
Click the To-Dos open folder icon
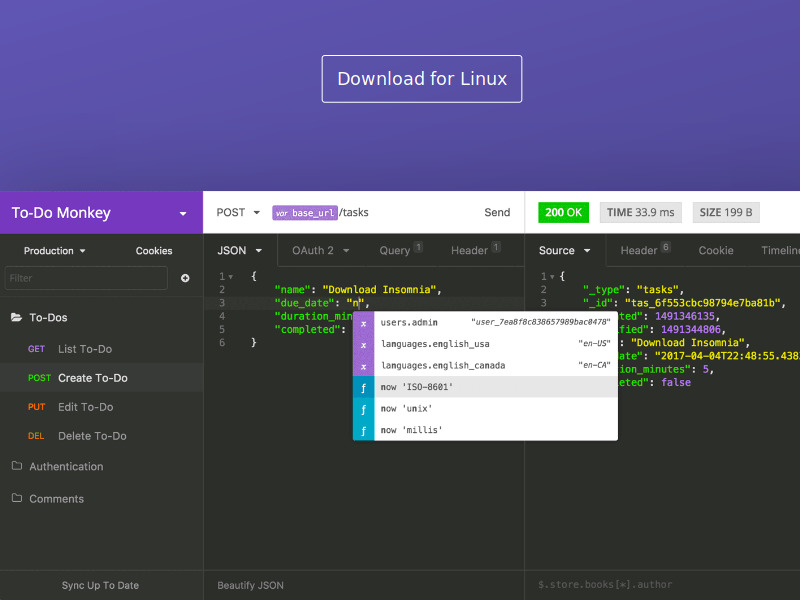tap(16, 318)
